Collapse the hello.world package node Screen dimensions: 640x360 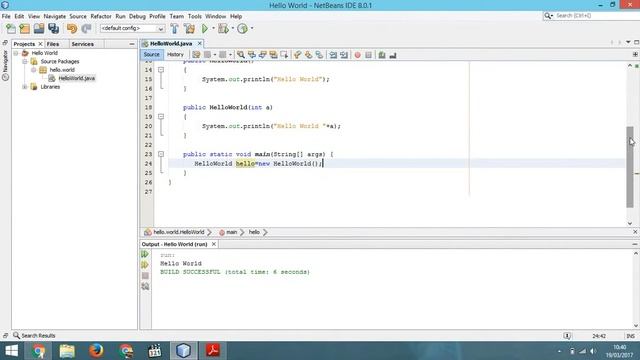coord(34,70)
